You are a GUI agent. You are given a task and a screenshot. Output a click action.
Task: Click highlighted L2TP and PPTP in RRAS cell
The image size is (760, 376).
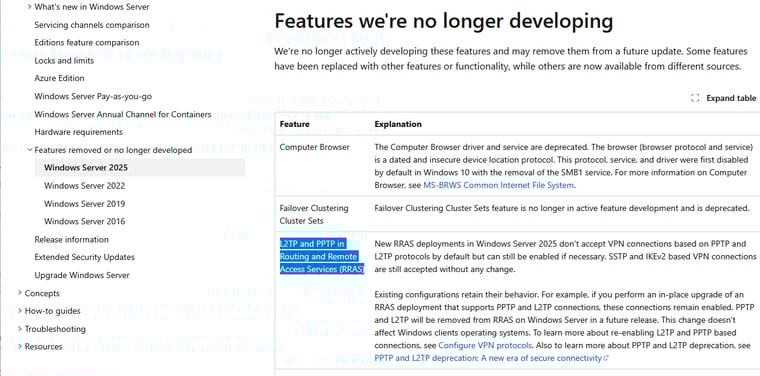(x=322, y=256)
